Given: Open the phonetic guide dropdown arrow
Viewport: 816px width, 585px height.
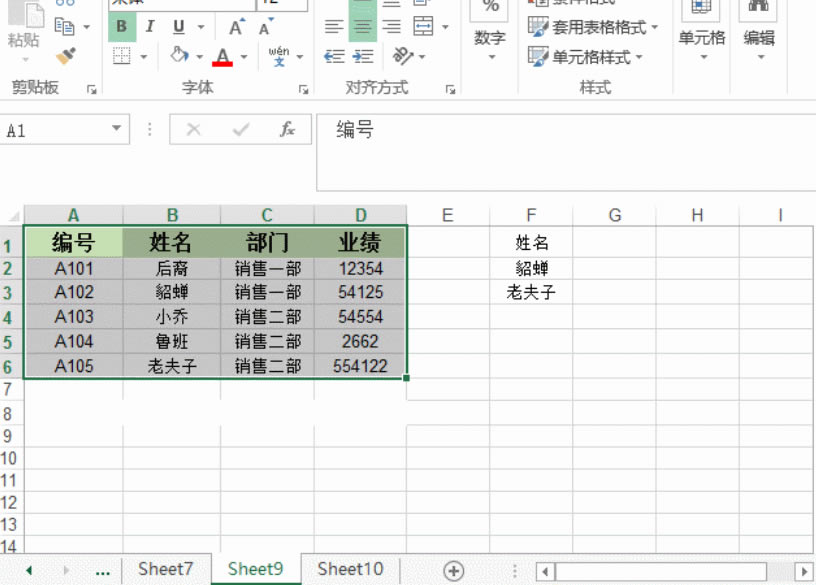Looking at the screenshot, I should [x=300, y=56].
